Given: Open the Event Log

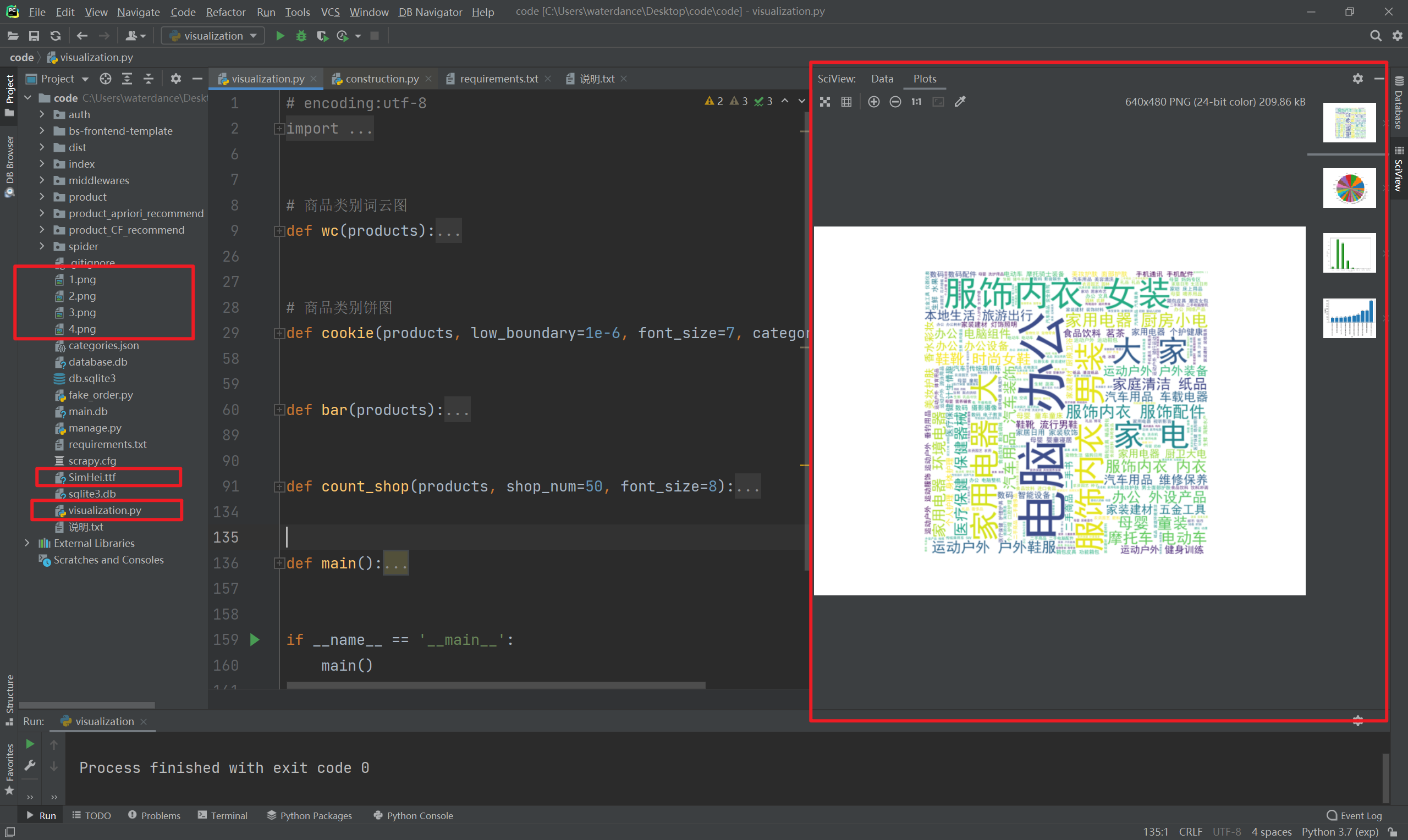Looking at the screenshot, I should (1355, 815).
